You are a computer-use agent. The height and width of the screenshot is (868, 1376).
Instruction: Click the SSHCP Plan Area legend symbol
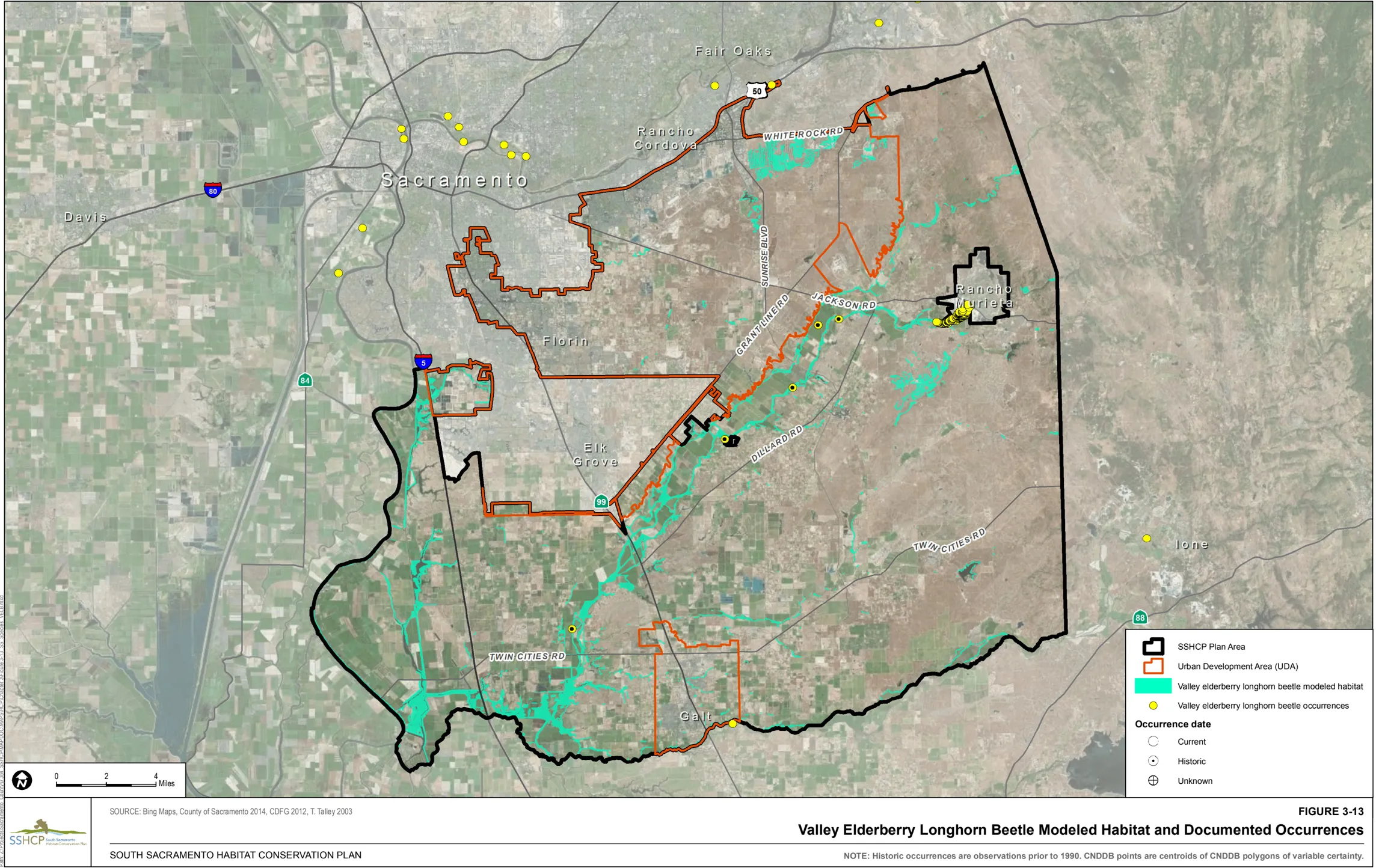point(1153,647)
